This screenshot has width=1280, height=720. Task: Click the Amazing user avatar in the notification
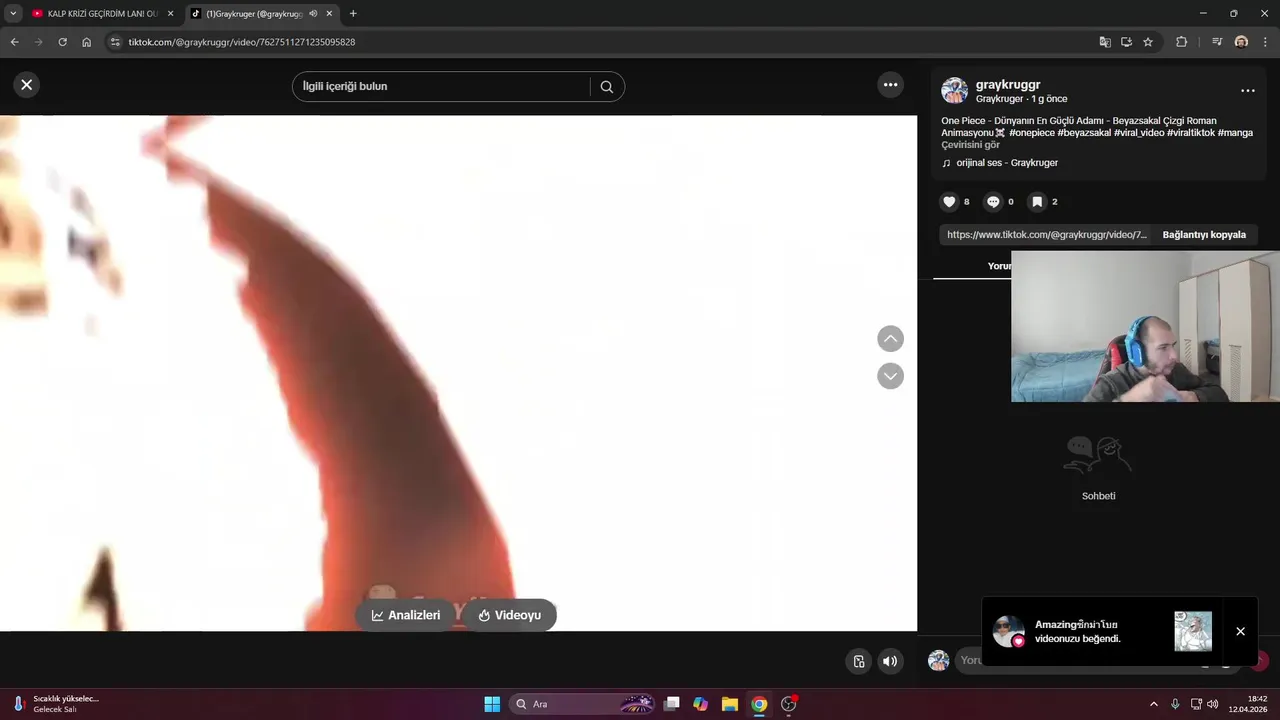(1008, 631)
